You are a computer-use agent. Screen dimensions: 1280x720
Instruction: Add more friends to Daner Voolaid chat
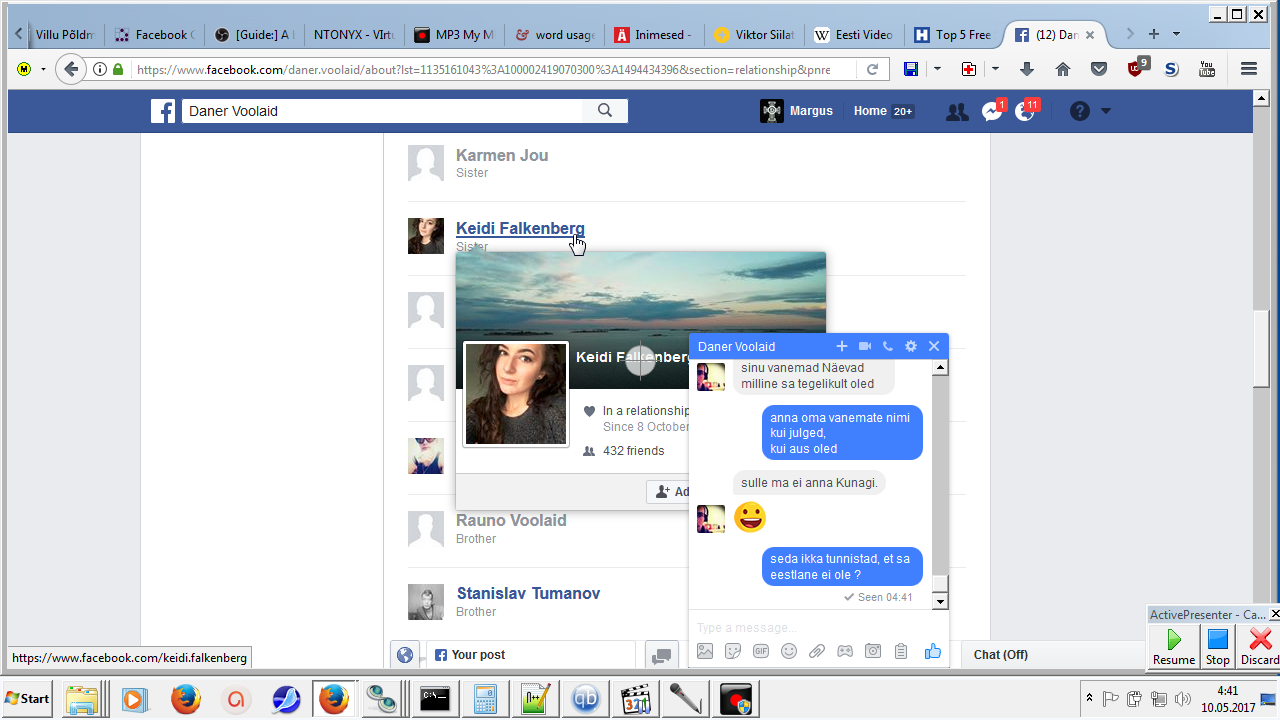point(842,346)
